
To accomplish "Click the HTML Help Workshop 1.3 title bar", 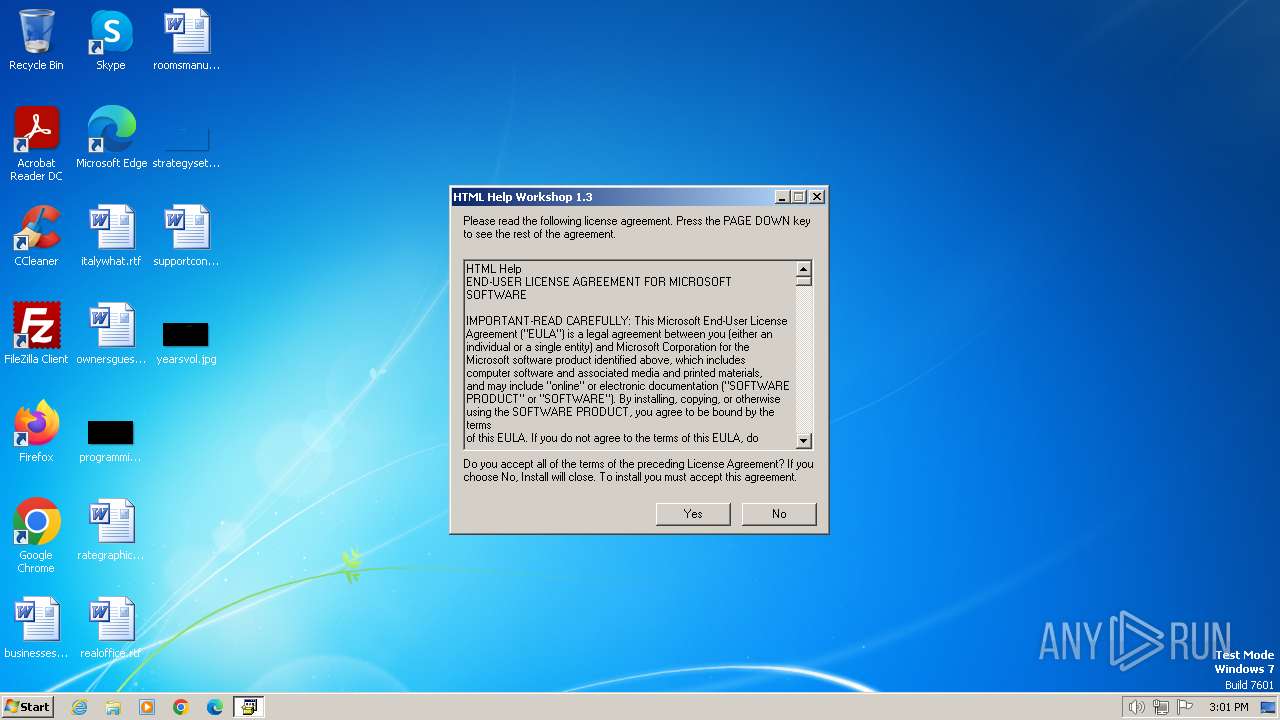I will pos(612,197).
